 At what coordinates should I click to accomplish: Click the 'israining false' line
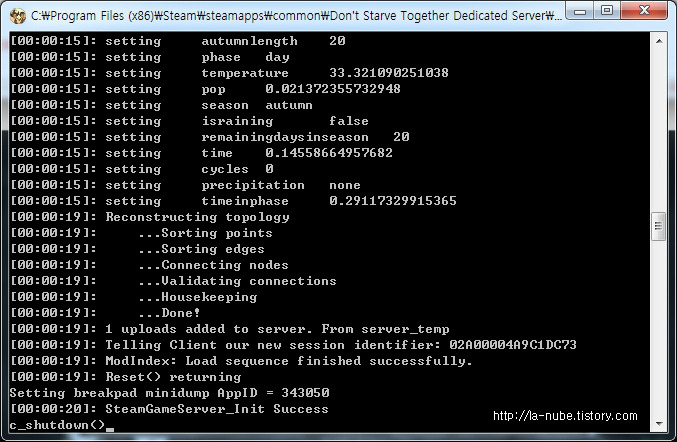click(x=189, y=121)
